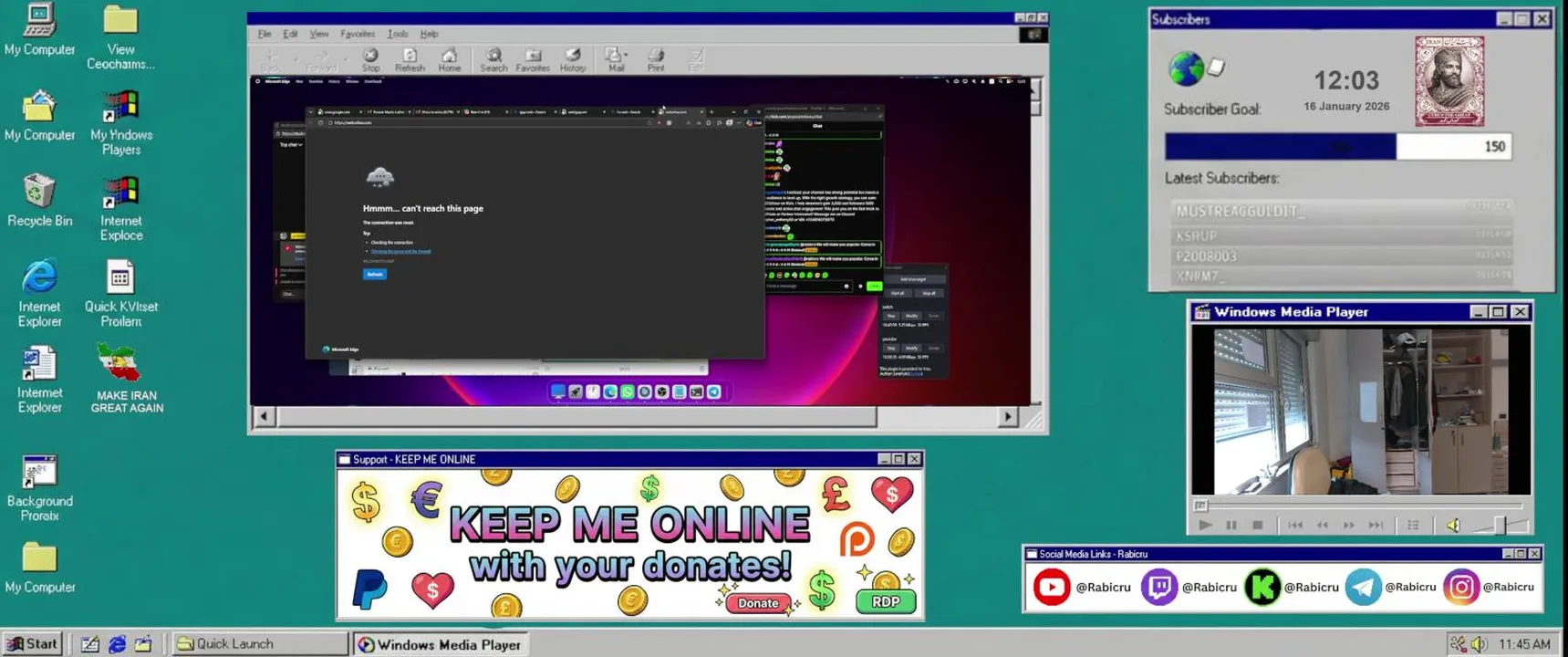The height and width of the screenshot is (657, 1568).
Task: Open View Ceochaims folder on desktop
Action: 120,37
